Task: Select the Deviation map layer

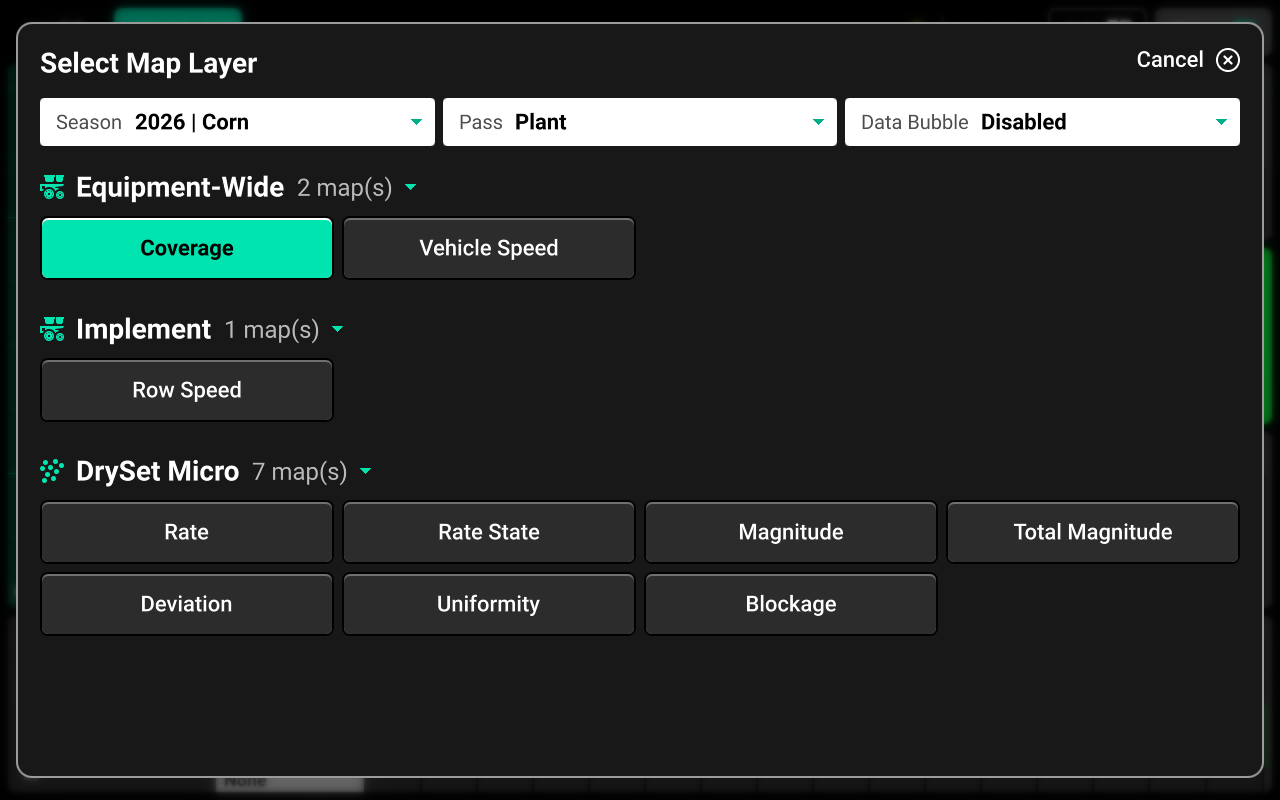Action: pyautogui.click(x=187, y=604)
